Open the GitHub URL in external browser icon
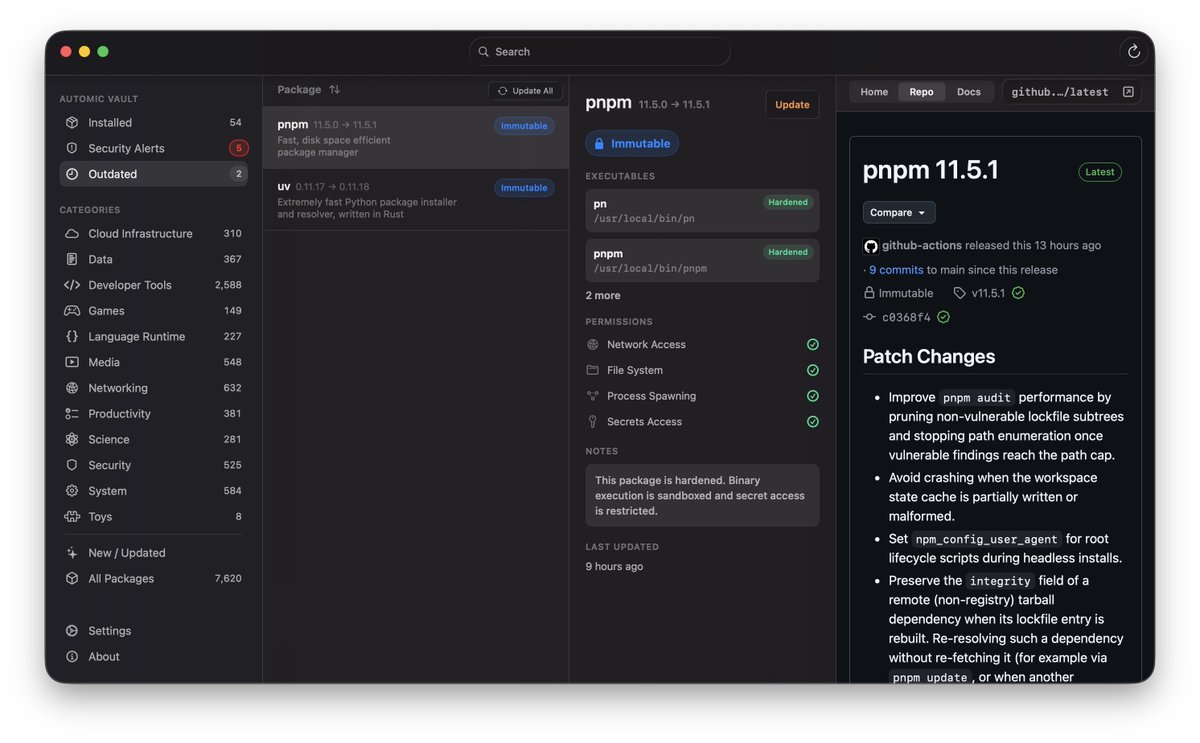1200x743 pixels. [x=1128, y=92]
